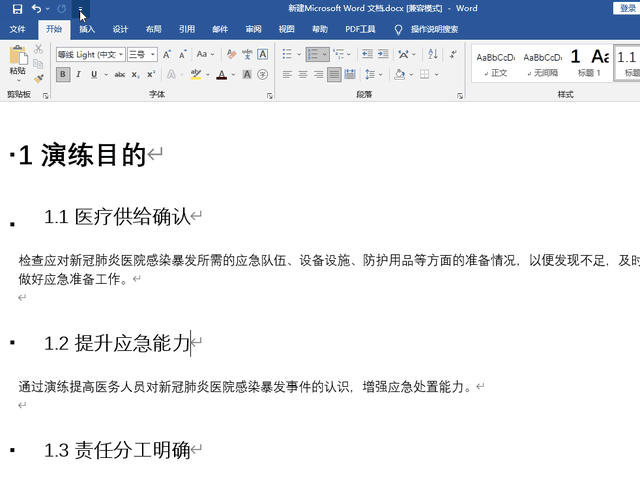The height and width of the screenshot is (484, 640).
Task: Paste clipboard contents with 粘贴
Action: coord(18,61)
